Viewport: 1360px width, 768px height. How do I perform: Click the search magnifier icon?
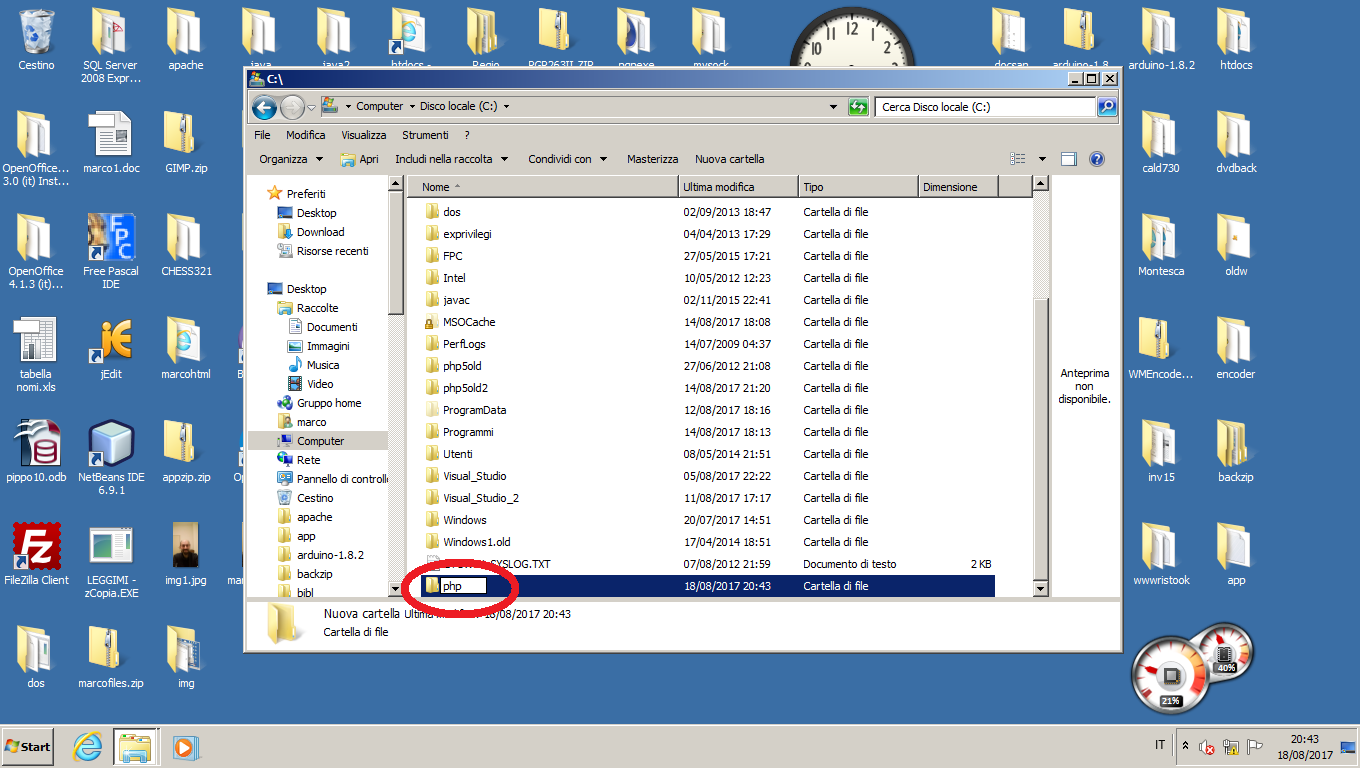(x=1106, y=107)
